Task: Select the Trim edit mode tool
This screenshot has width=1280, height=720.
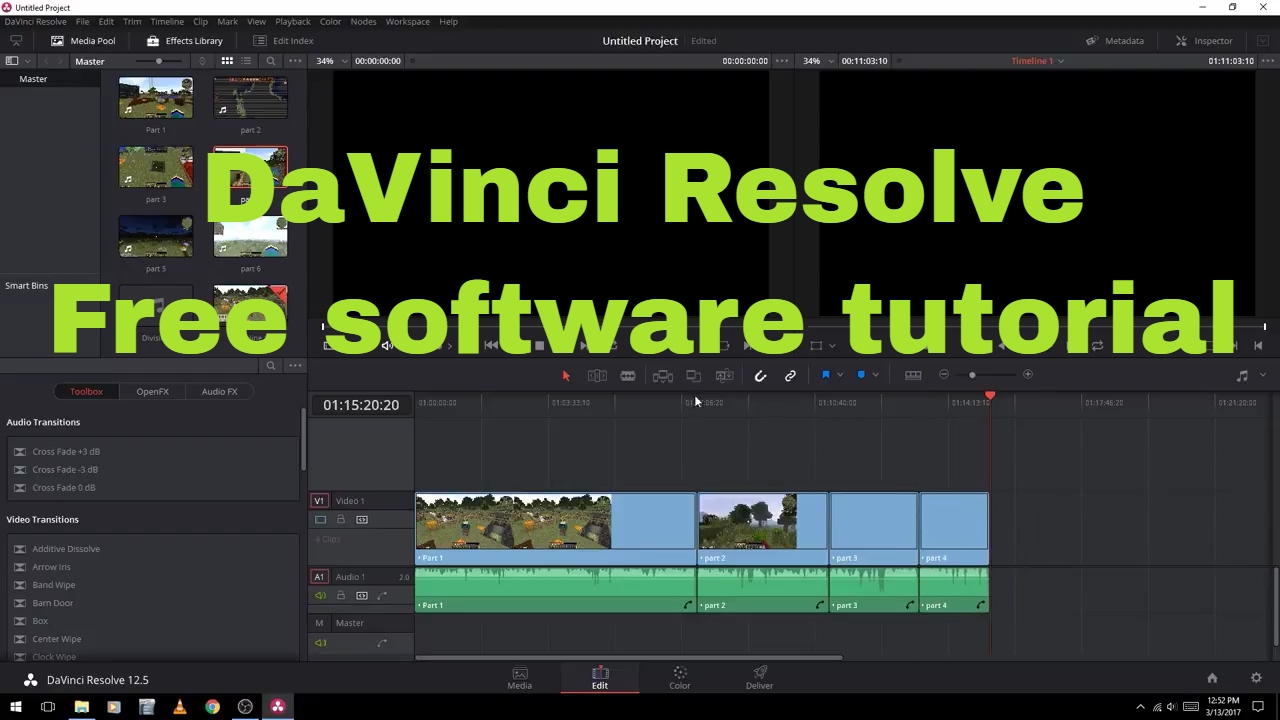Action: pos(597,376)
